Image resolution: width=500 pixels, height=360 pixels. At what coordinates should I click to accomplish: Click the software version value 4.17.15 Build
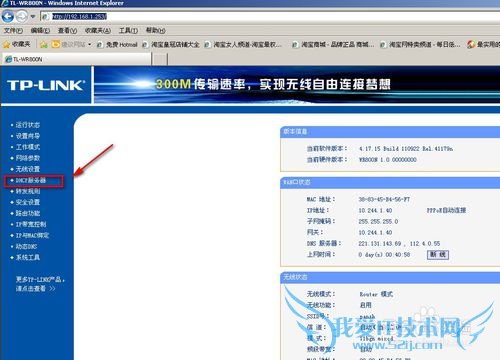(405, 149)
